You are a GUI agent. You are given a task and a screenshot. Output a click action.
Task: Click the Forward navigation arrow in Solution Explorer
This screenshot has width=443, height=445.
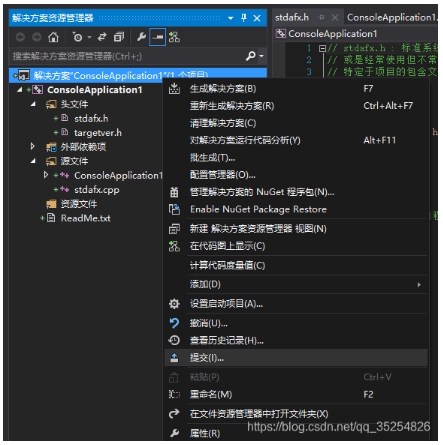(x=36, y=37)
